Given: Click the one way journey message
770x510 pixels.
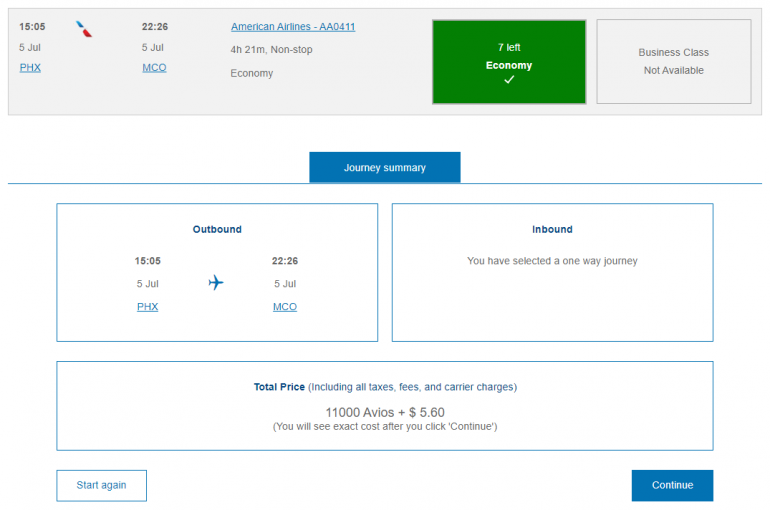Looking at the screenshot, I should 552,261.
